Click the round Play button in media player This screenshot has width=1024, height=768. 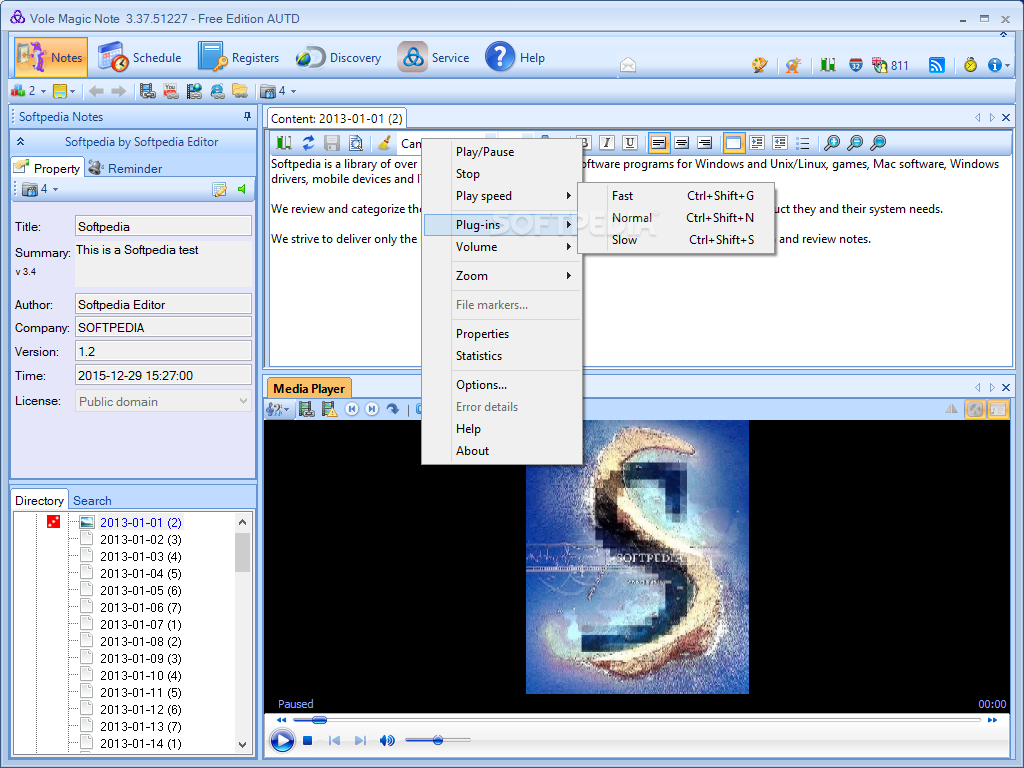[282, 741]
